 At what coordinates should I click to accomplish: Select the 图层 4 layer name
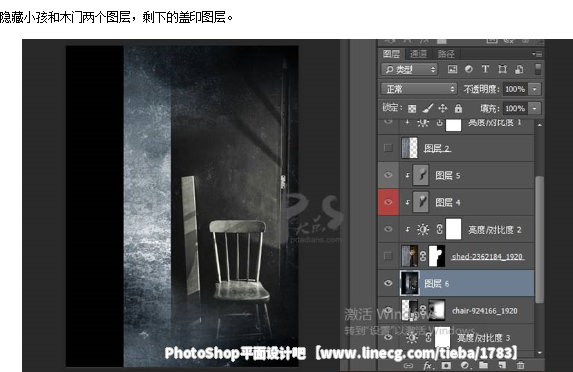tap(448, 202)
